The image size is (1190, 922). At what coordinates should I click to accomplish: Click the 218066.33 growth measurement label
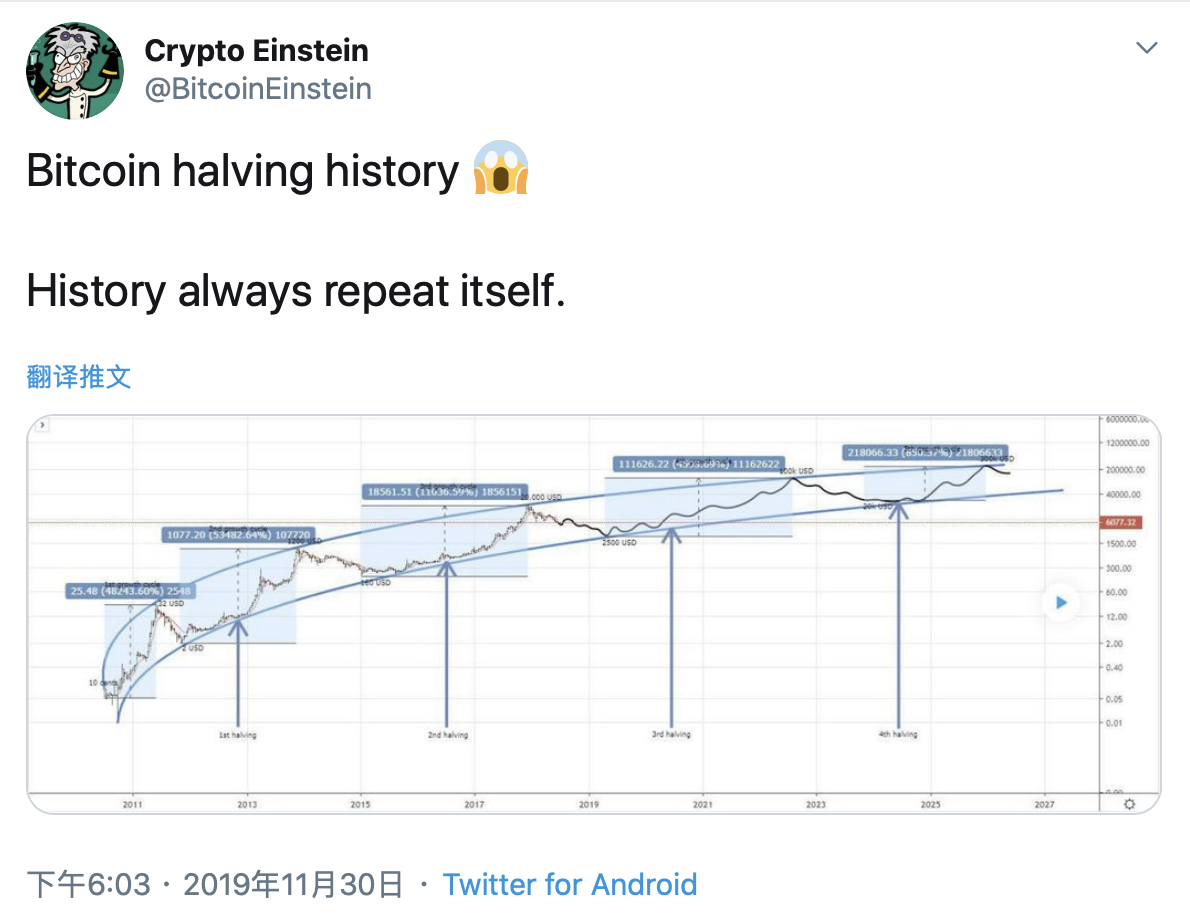pyautogui.click(x=924, y=452)
